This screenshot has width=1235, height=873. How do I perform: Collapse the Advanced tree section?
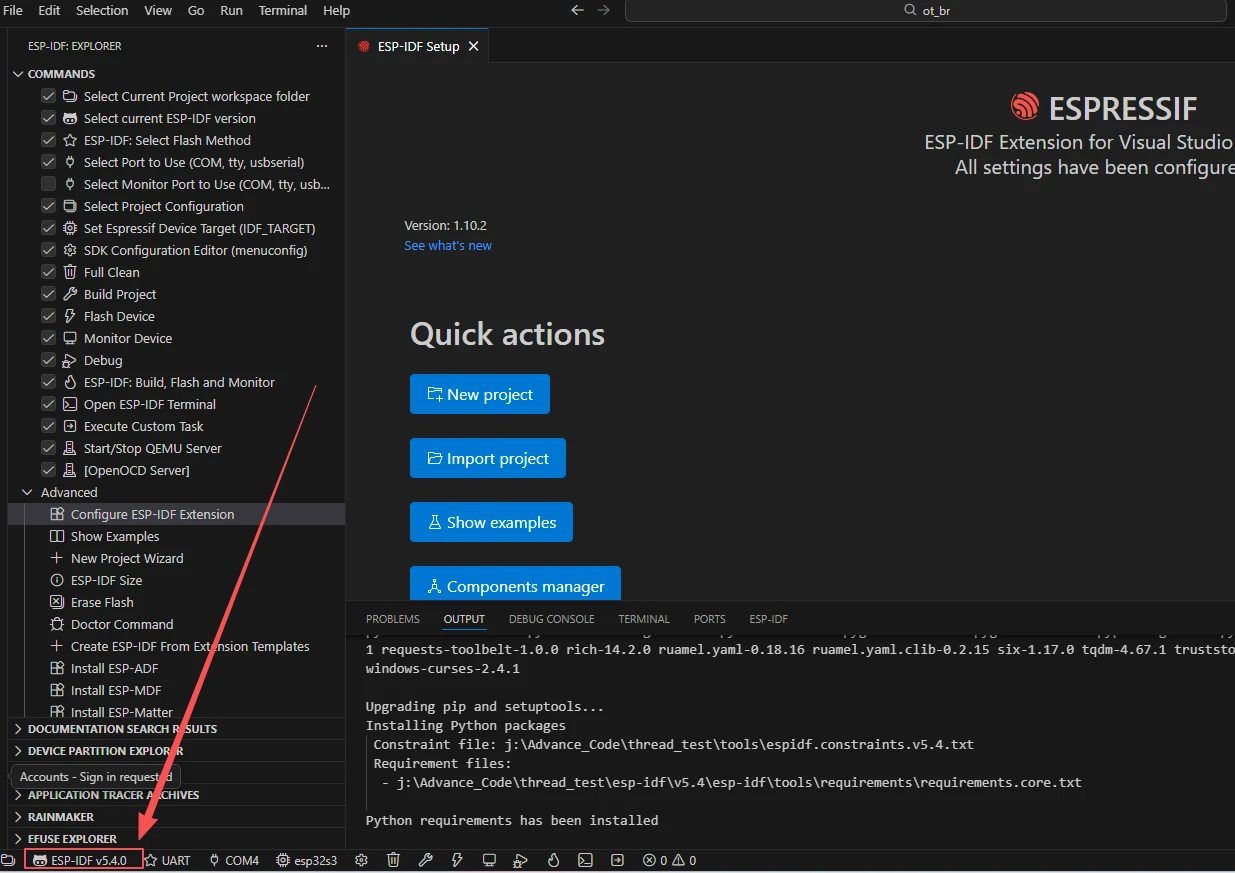[27, 492]
